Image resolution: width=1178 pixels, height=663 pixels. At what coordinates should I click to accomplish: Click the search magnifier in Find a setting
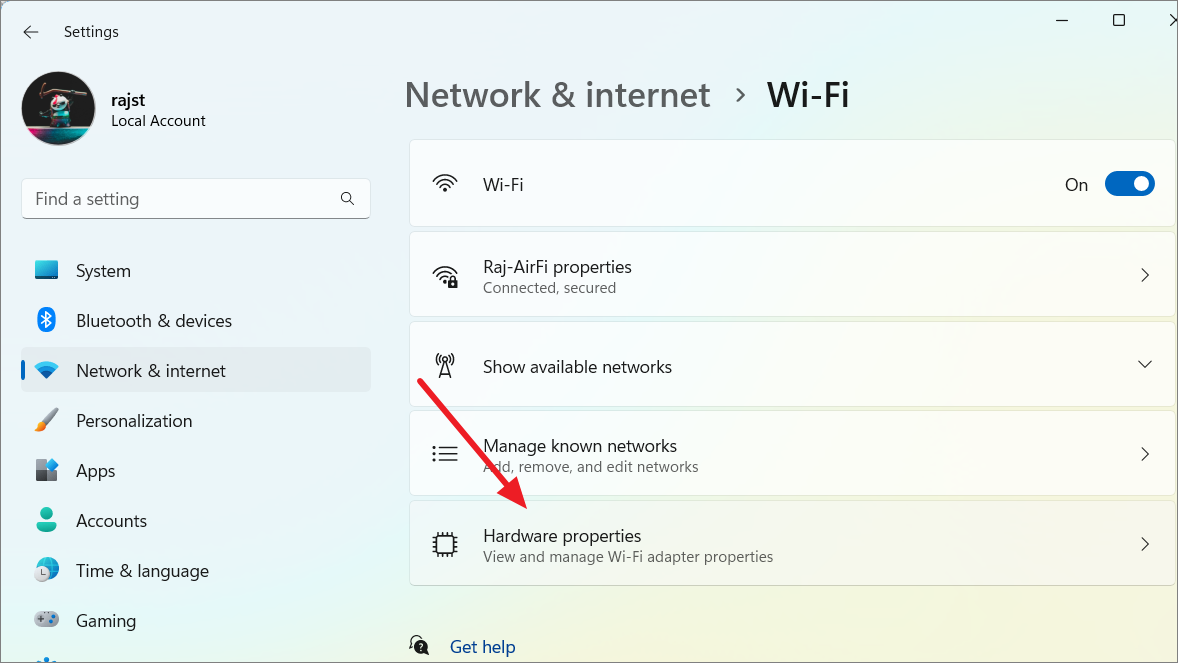click(347, 199)
